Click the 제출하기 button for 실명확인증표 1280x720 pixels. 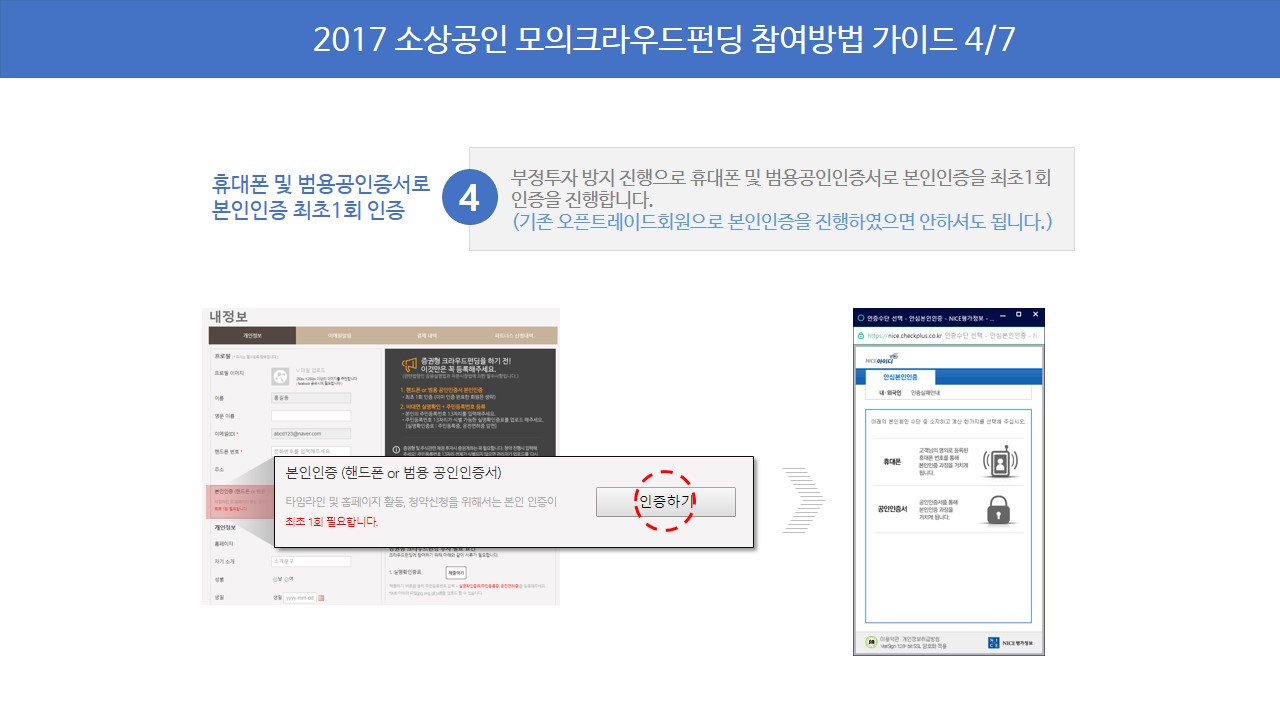point(456,573)
